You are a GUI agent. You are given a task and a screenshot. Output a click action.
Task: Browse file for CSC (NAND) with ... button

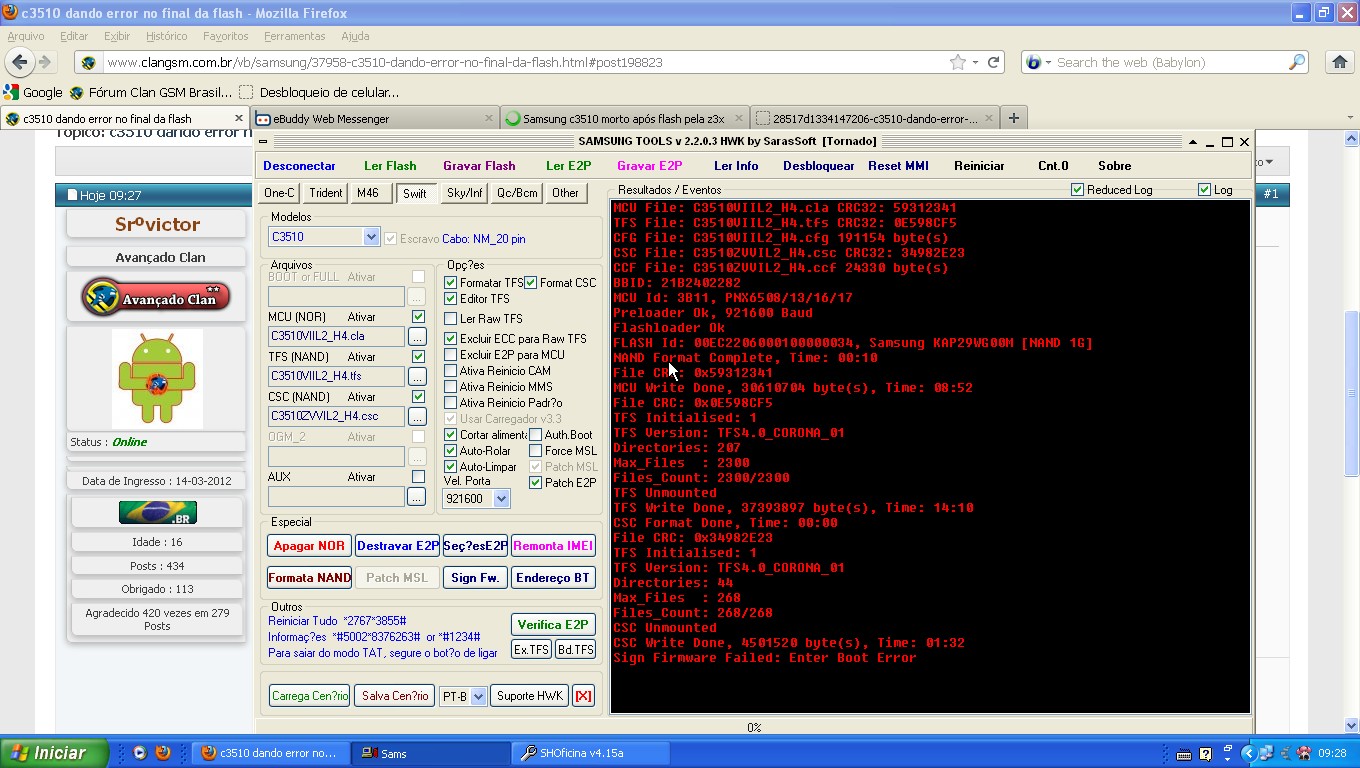(417, 417)
